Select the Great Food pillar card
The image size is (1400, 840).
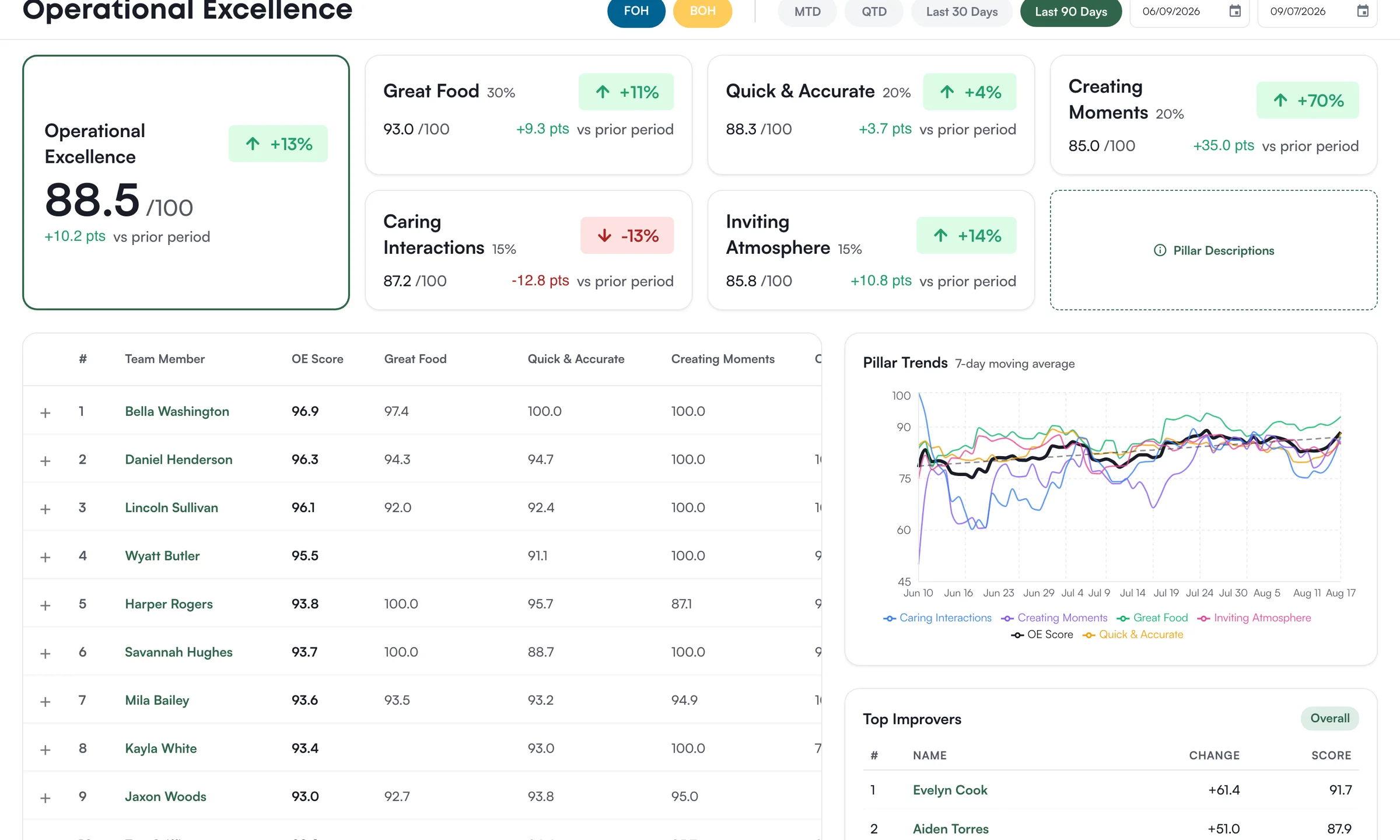point(528,115)
